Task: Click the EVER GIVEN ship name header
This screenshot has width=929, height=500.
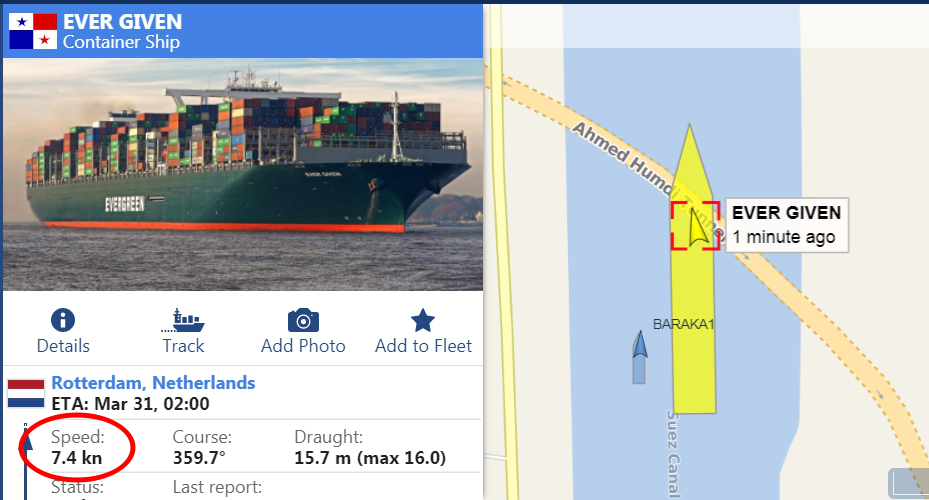Action: pos(123,22)
